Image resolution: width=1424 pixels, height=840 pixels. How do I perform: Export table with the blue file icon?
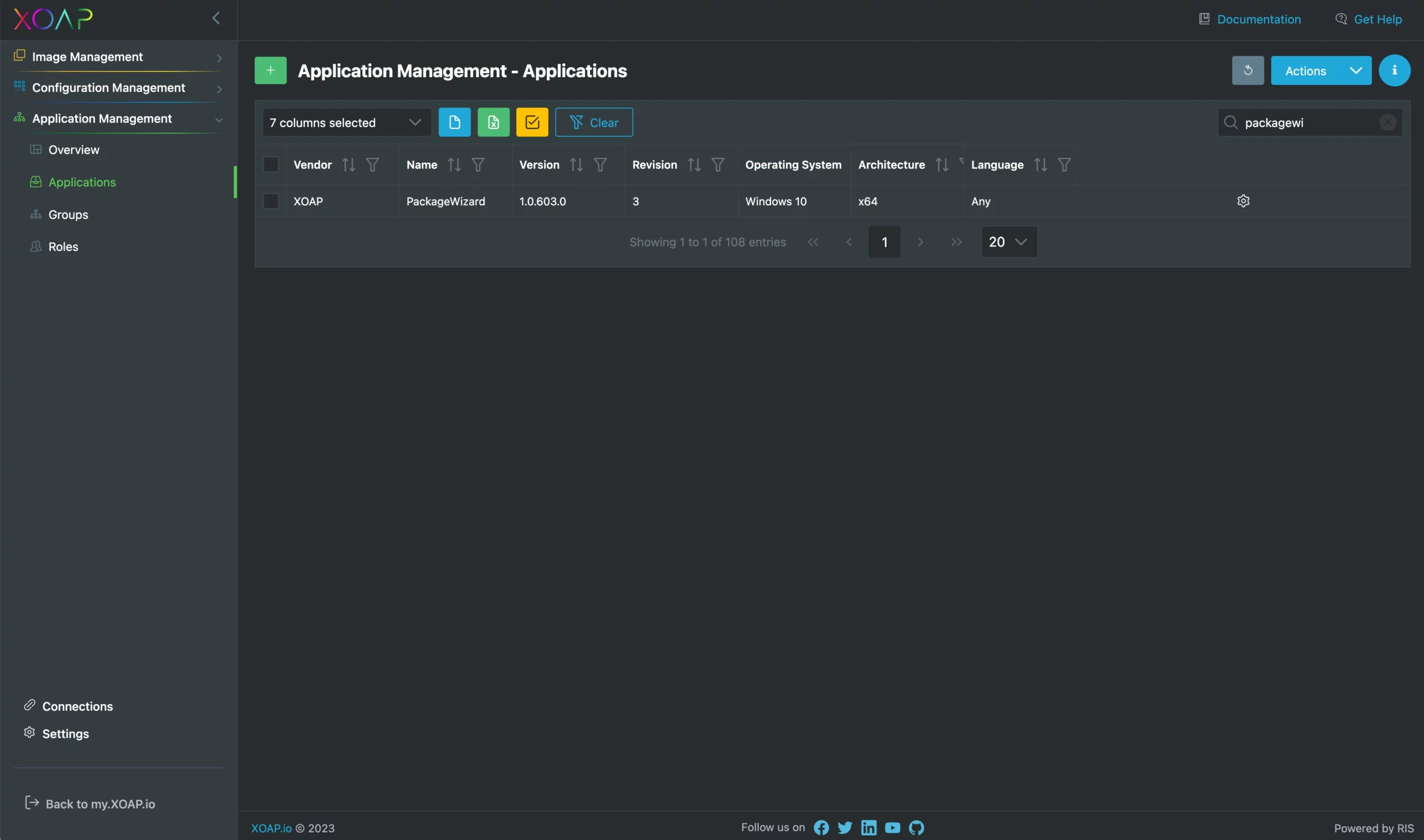coord(454,122)
